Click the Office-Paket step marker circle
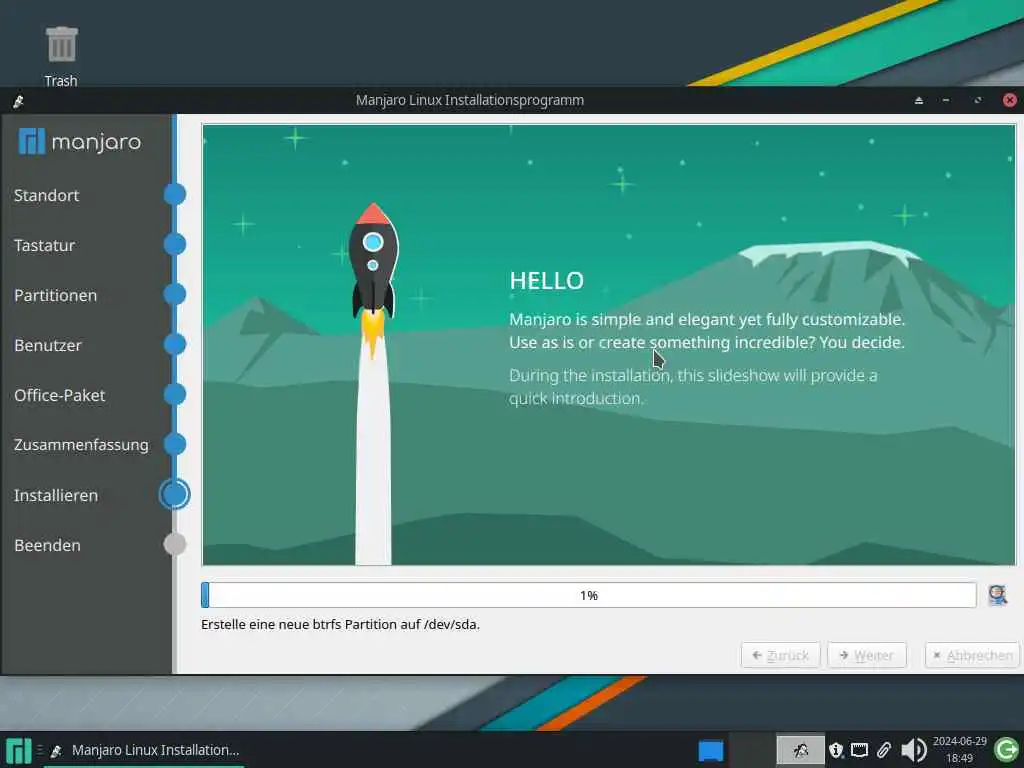This screenshot has width=1024, height=768. [174, 394]
